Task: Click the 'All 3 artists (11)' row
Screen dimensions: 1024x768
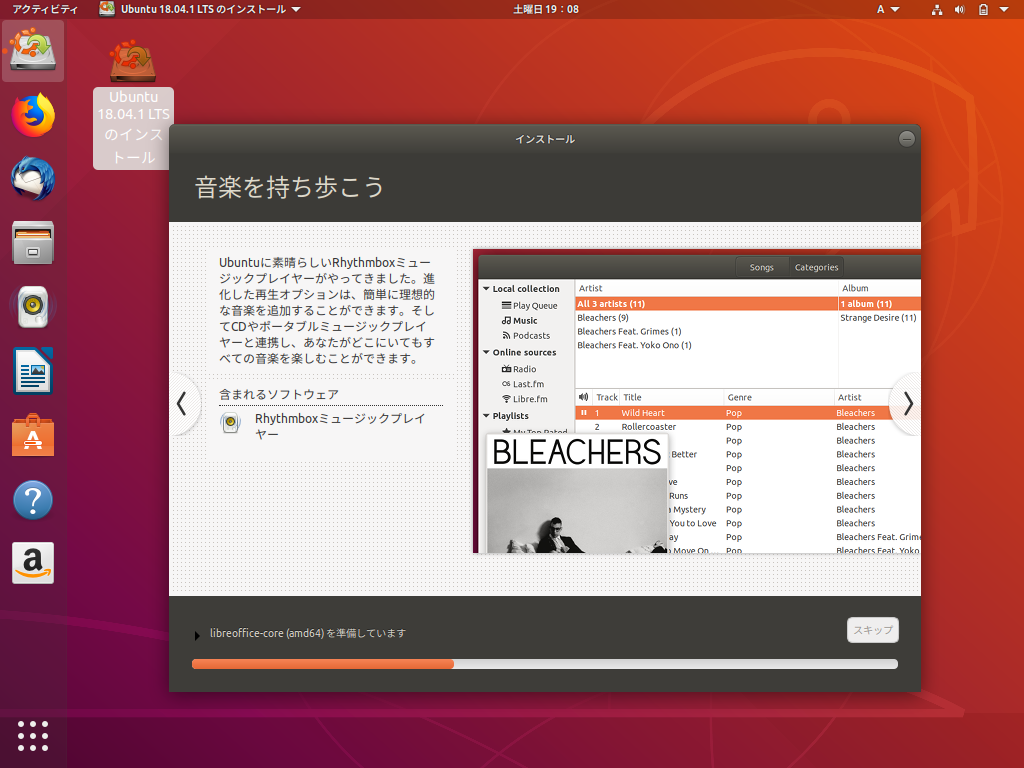Action: (x=706, y=304)
